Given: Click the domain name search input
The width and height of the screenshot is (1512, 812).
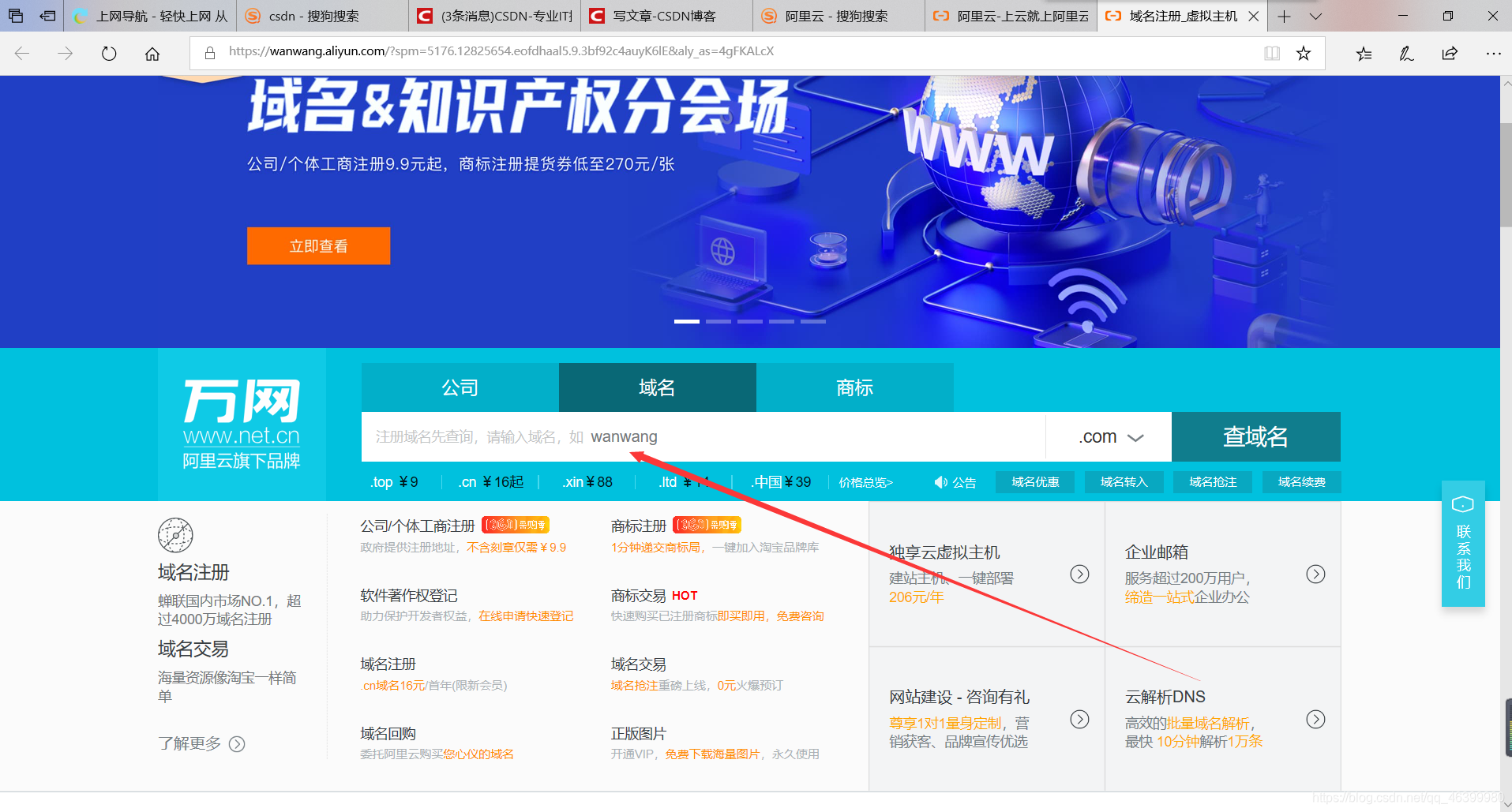Looking at the screenshot, I should (x=703, y=436).
